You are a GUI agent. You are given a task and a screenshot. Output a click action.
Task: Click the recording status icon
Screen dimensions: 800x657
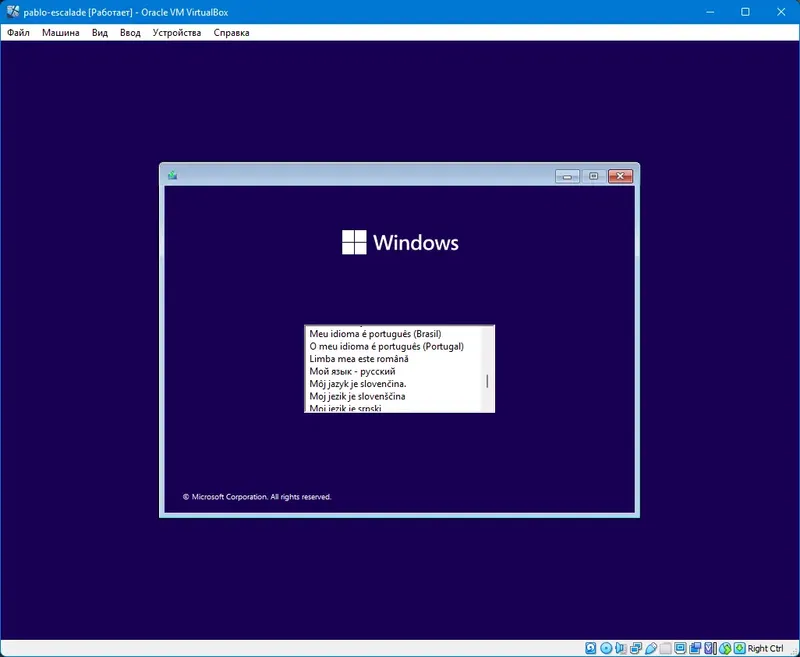[694, 648]
